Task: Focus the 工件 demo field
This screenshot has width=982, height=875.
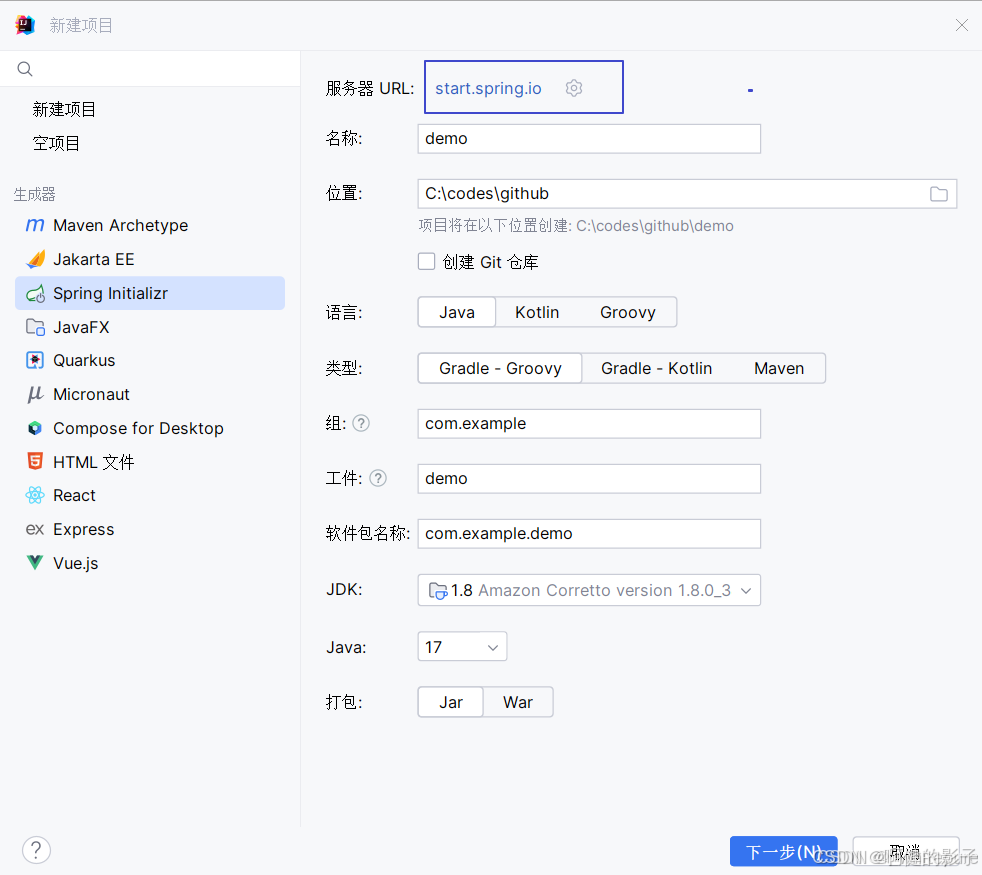Action: point(589,479)
